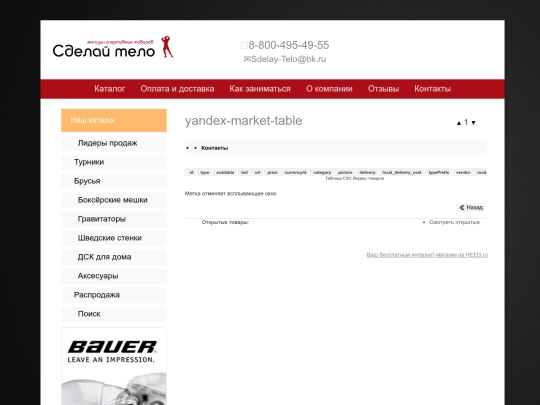Open the Смотреть открытые link
This screenshot has width=540, height=405.
pyautogui.click(x=454, y=222)
